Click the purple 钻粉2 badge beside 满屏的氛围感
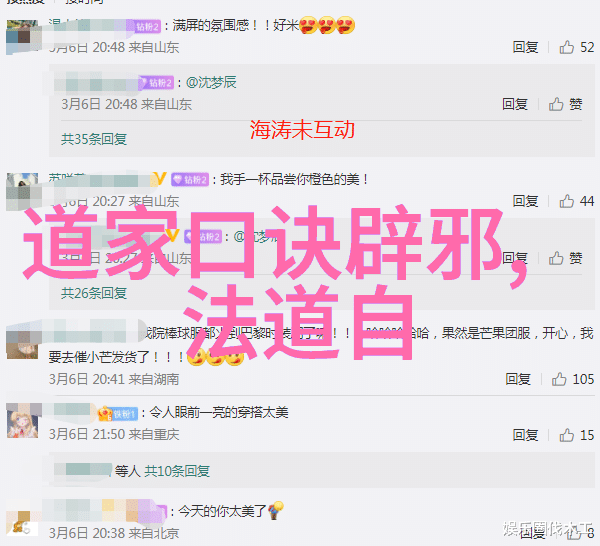Screen dimensions: 600x546 pos(148,26)
